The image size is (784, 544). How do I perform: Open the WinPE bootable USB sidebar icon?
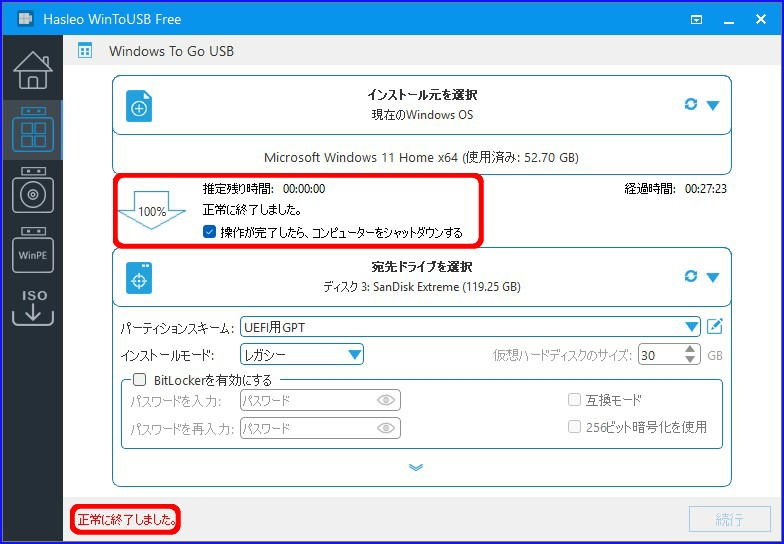click(x=33, y=250)
